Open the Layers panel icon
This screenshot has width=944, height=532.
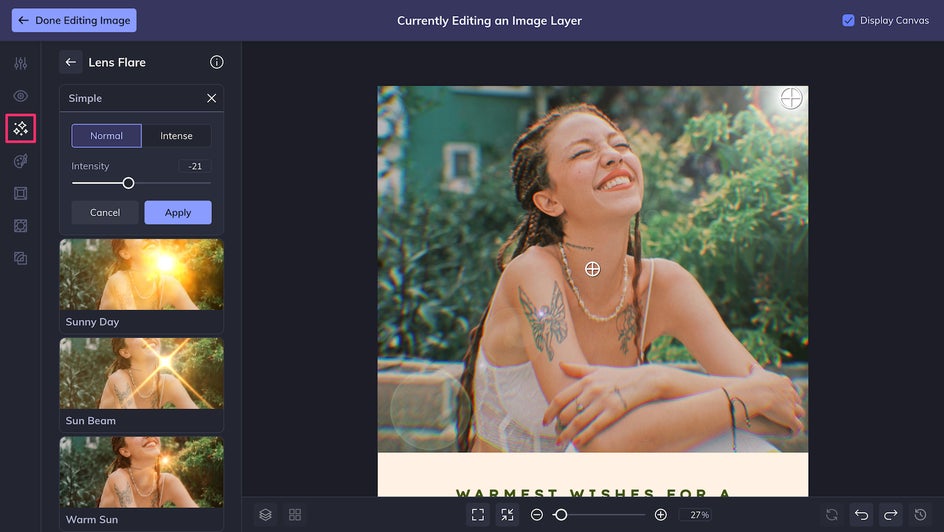tap(266, 515)
